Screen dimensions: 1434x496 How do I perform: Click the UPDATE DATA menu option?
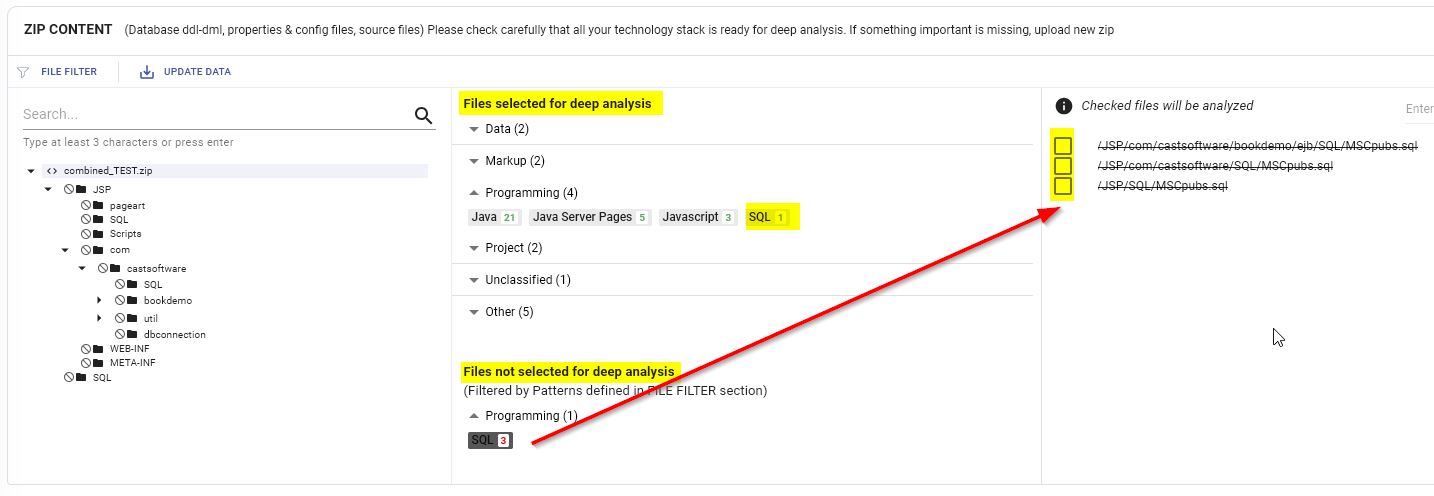[197, 72]
